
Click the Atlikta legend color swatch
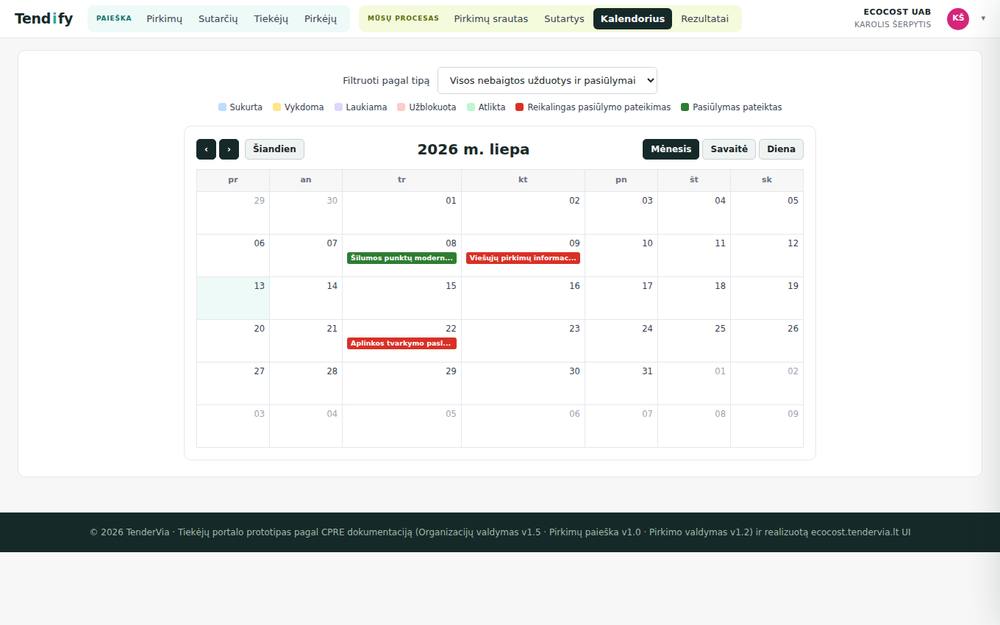471,107
